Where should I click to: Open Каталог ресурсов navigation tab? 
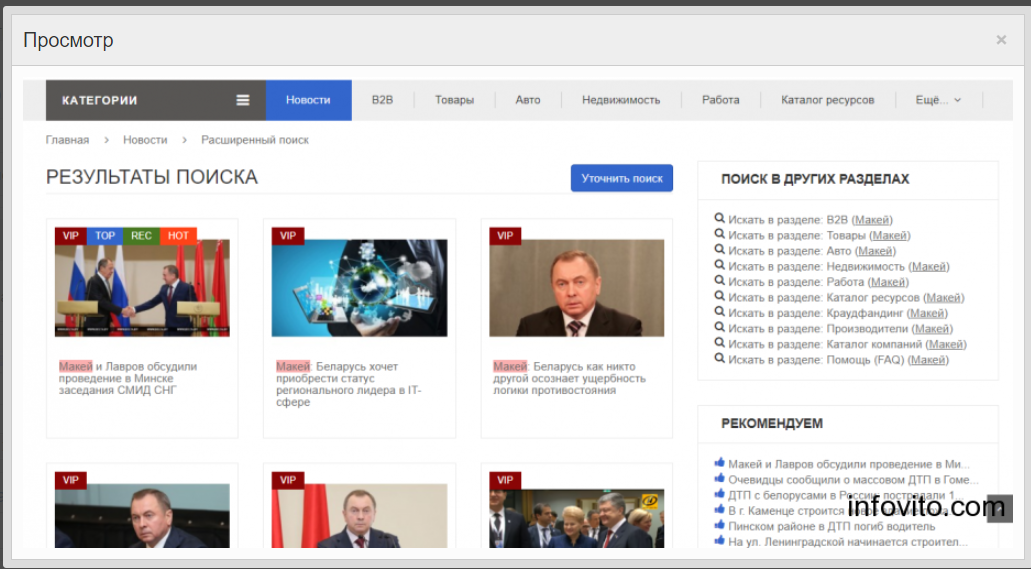click(x=828, y=100)
